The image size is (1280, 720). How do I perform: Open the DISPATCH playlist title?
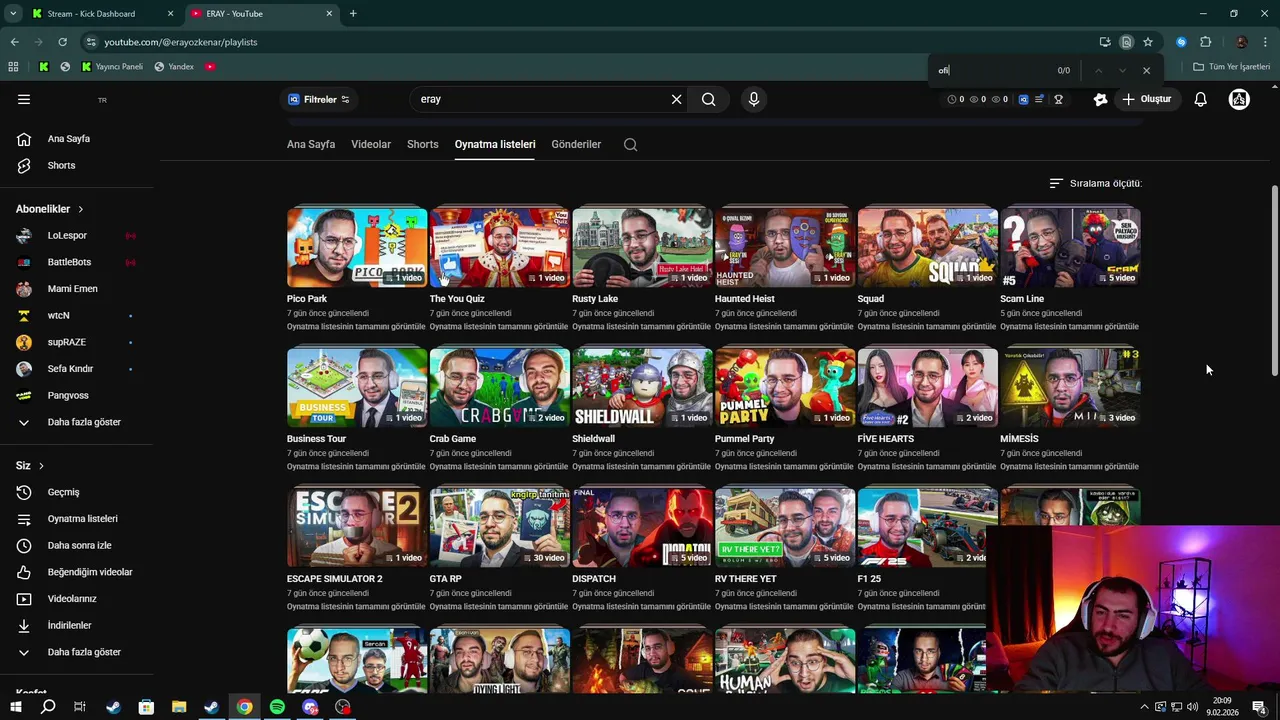(594, 579)
